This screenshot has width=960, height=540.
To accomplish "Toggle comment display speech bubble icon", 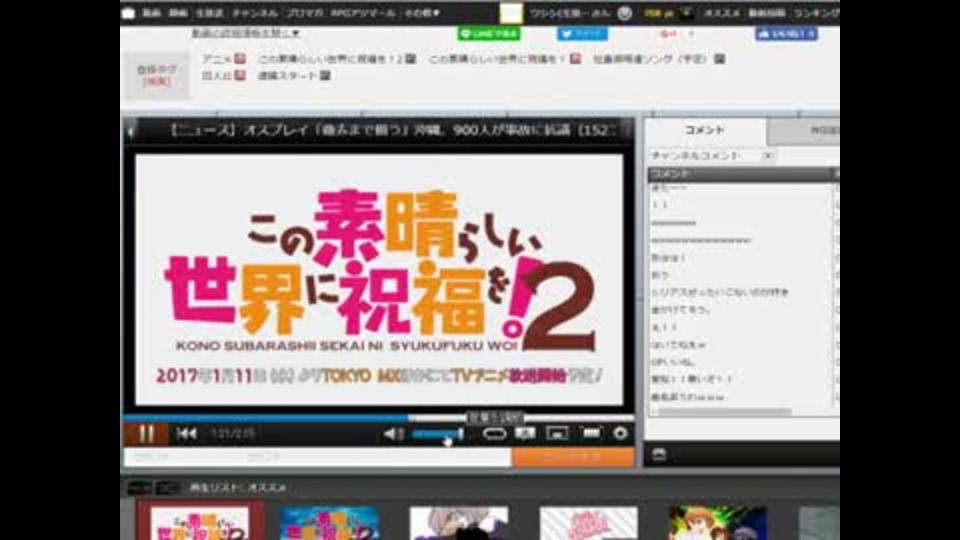I will [525, 433].
